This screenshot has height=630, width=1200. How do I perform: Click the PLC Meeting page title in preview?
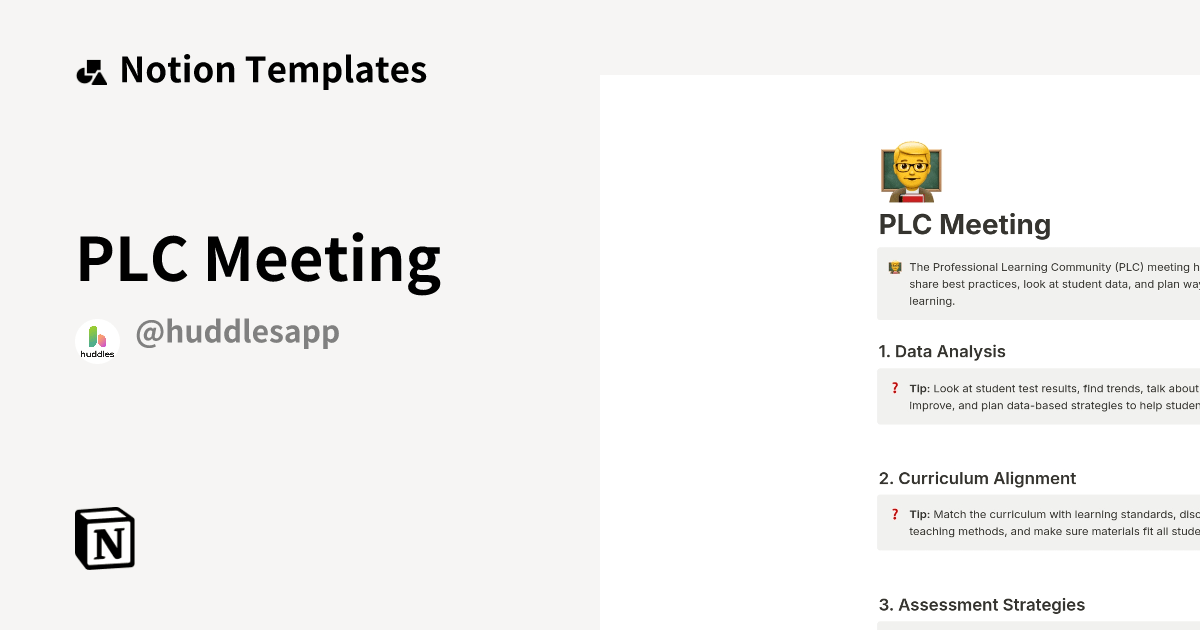[x=964, y=224]
